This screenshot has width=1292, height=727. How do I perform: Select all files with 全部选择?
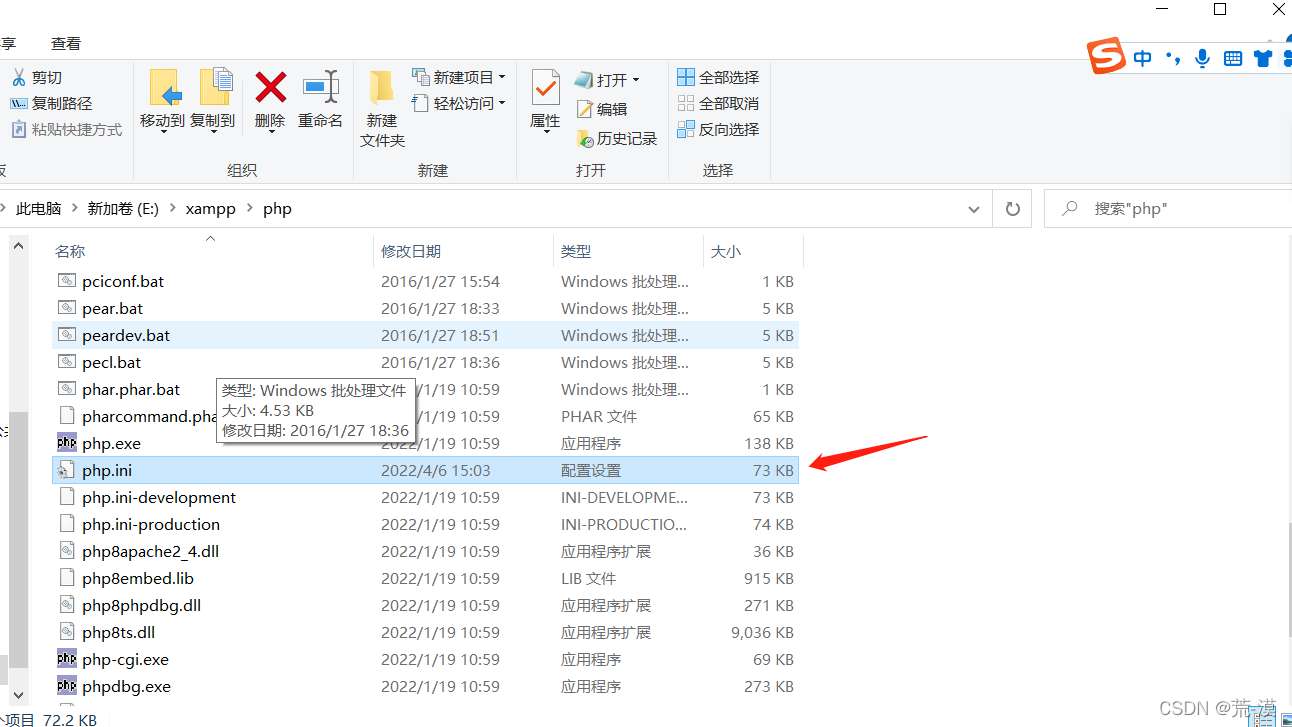pos(718,76)
